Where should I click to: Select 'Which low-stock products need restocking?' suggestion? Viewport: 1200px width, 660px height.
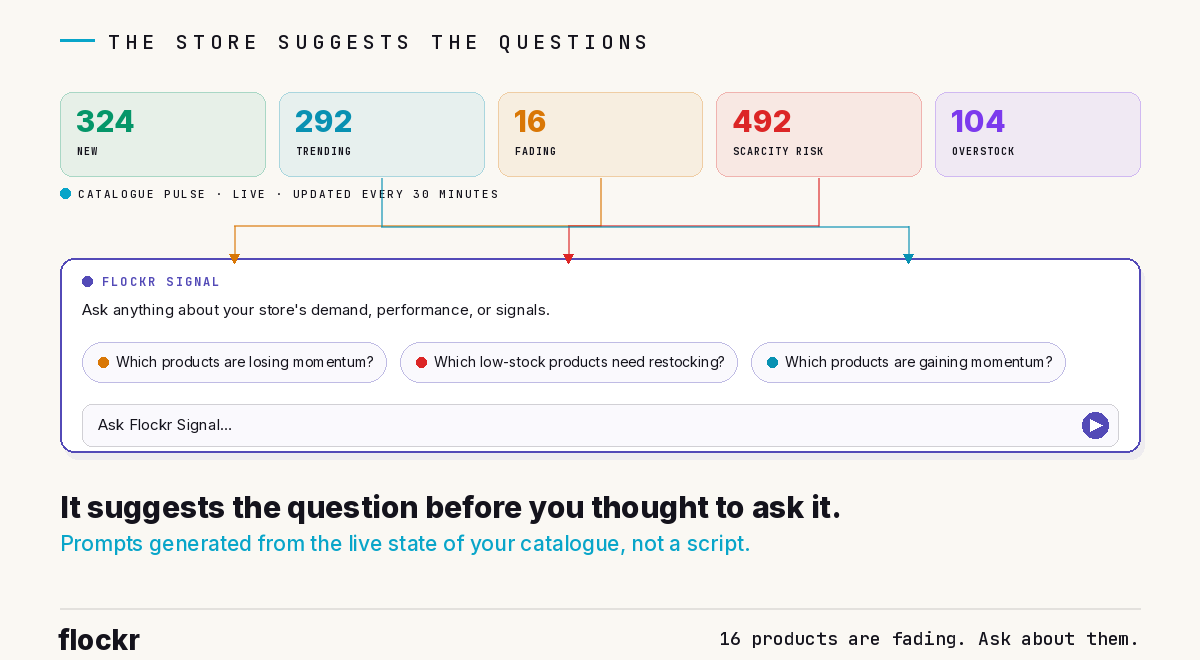click(569, 362)
